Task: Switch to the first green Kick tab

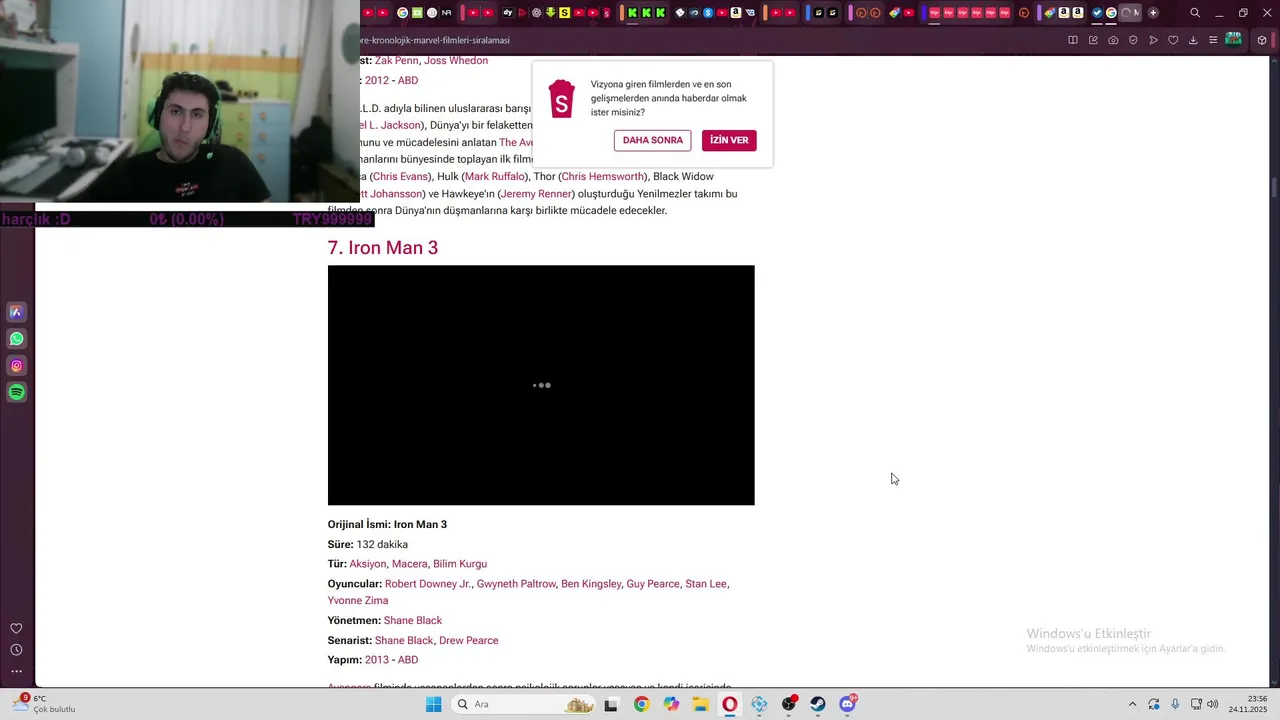Action: click(x=632, y=13)
